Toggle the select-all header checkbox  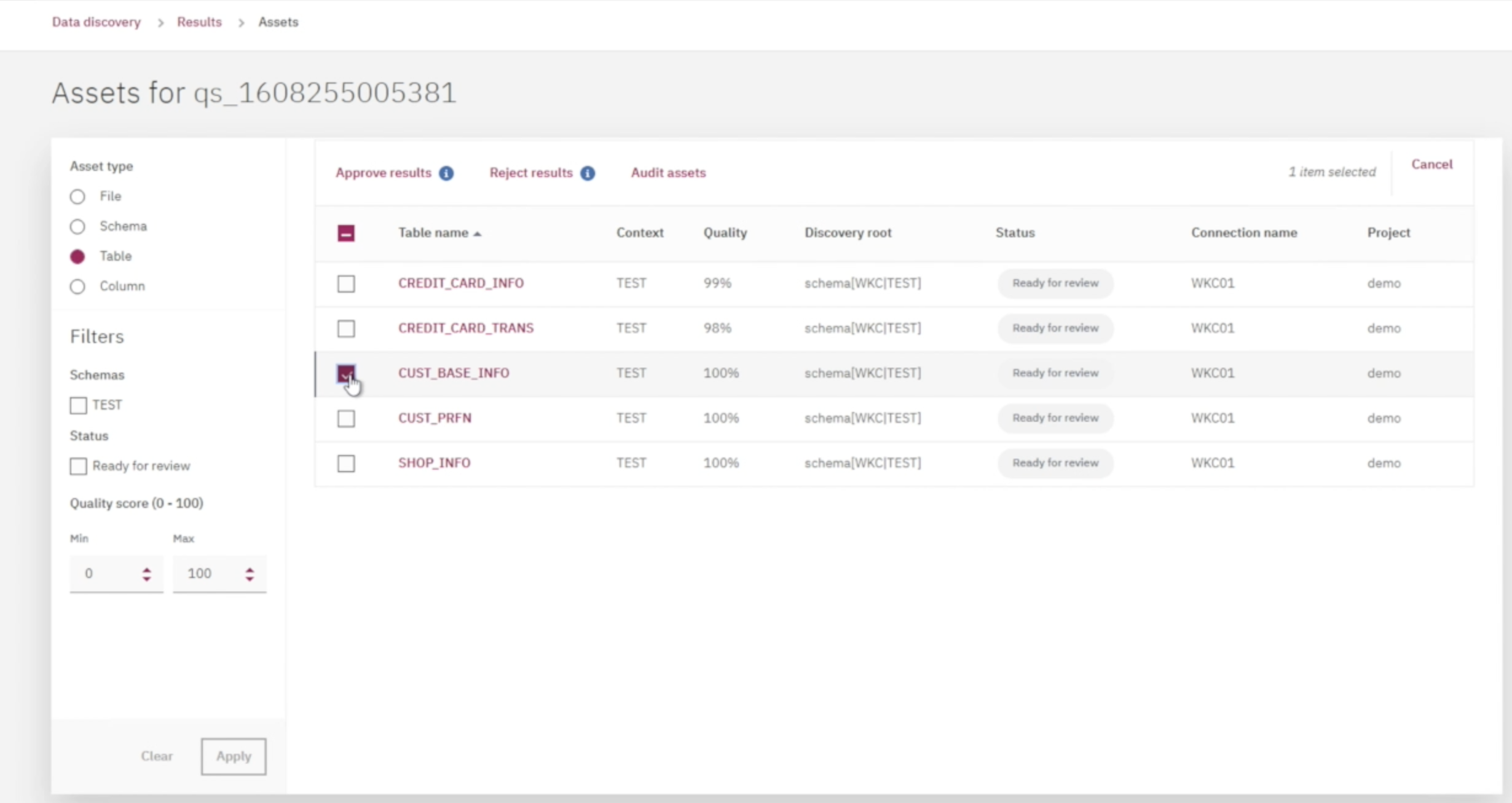pos(346,233)
